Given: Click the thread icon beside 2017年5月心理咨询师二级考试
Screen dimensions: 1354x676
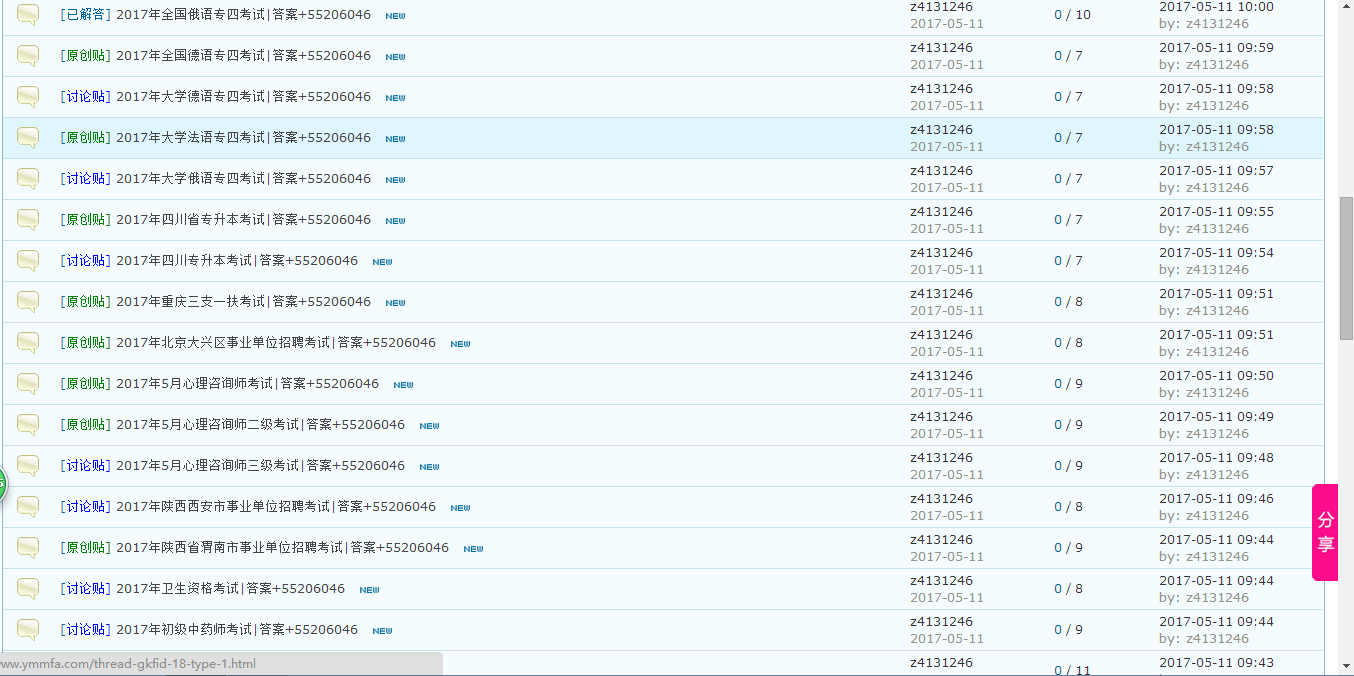Looking at the screenshot, I should [28, 425].
